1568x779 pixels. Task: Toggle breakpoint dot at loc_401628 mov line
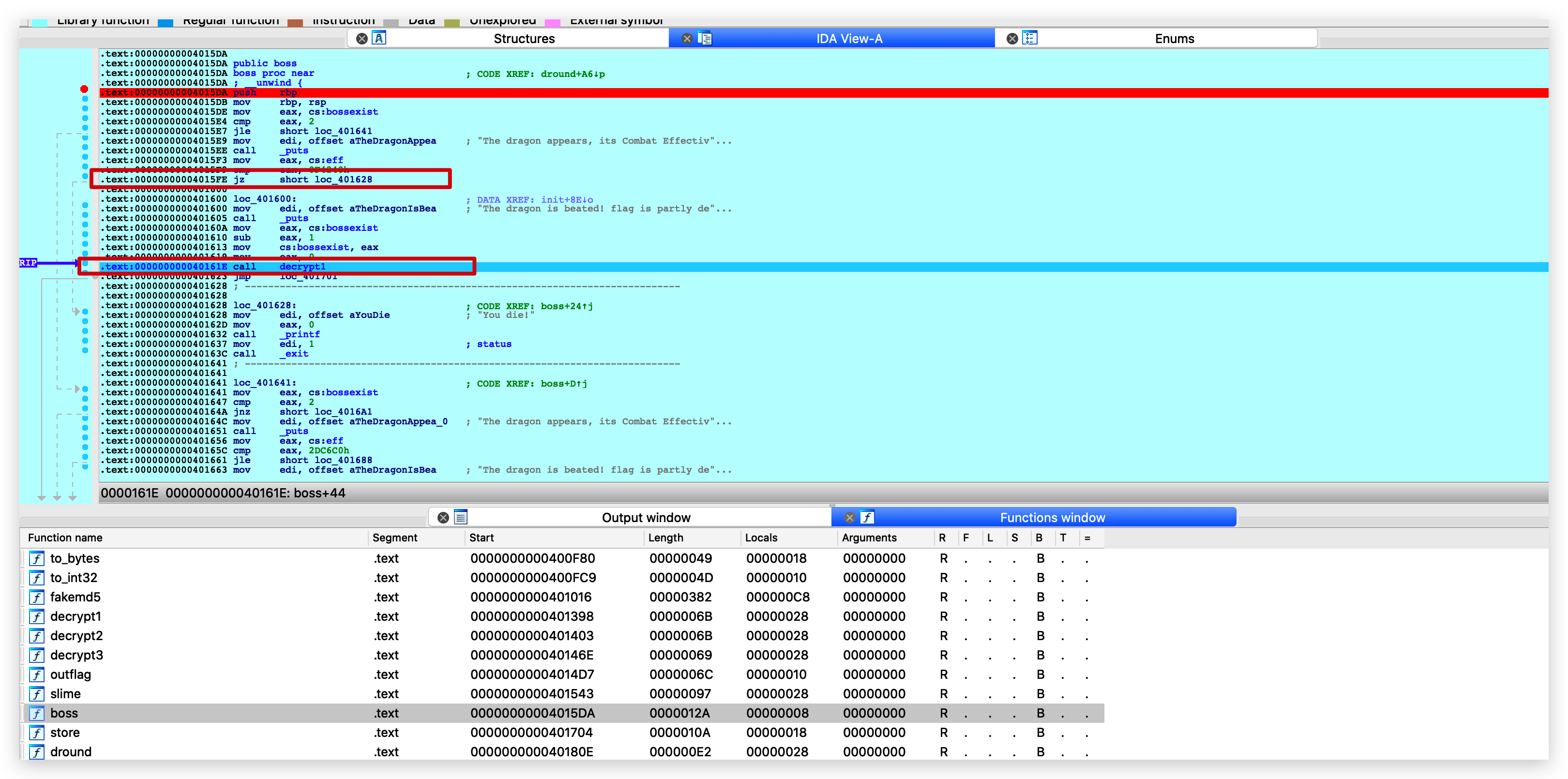(85, 312)
